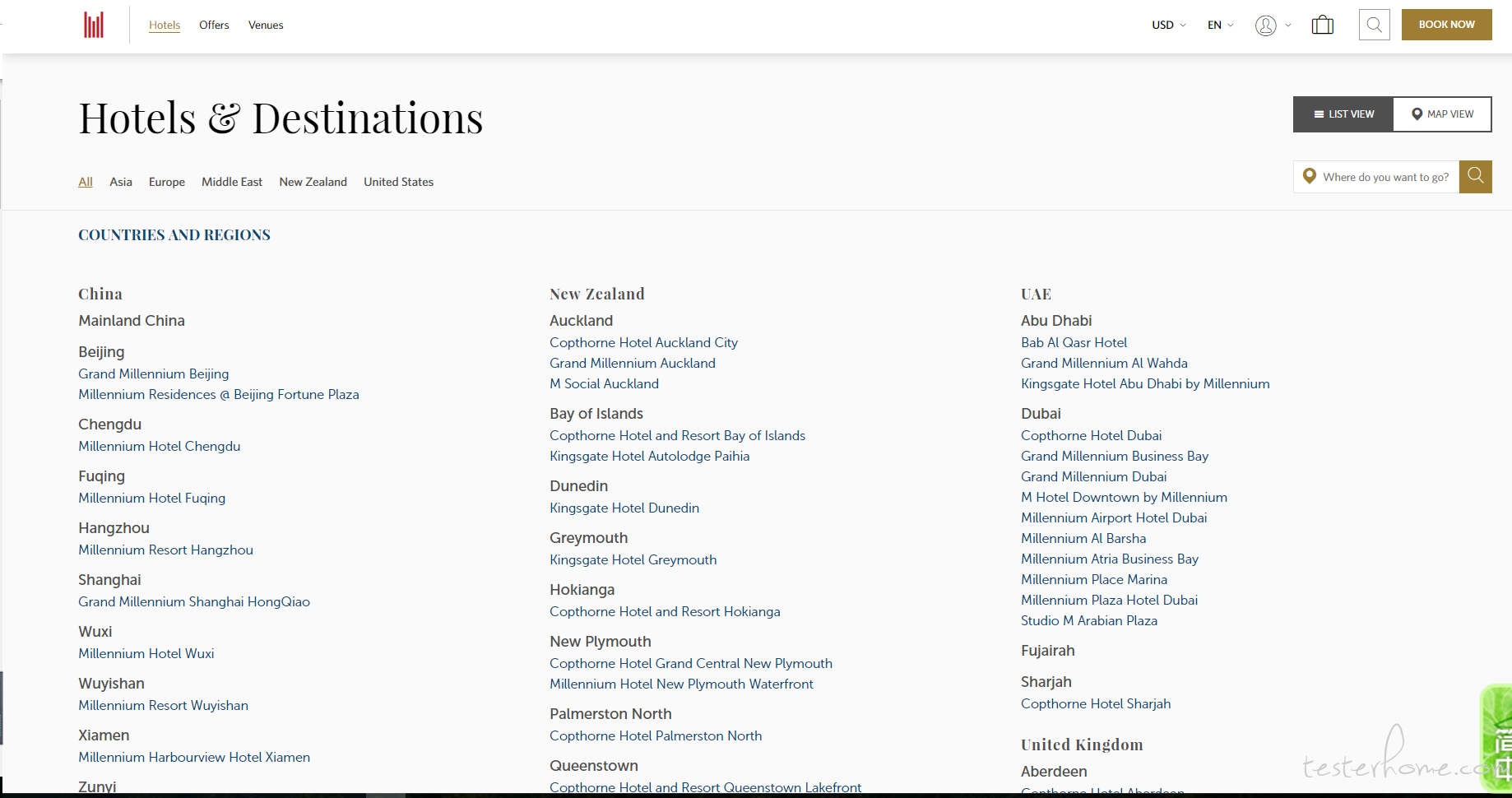Viewport: 1512px width, 798px height.
Task: Filter destinations by United States
Action: pyautogui.click(x=399, y=182)
